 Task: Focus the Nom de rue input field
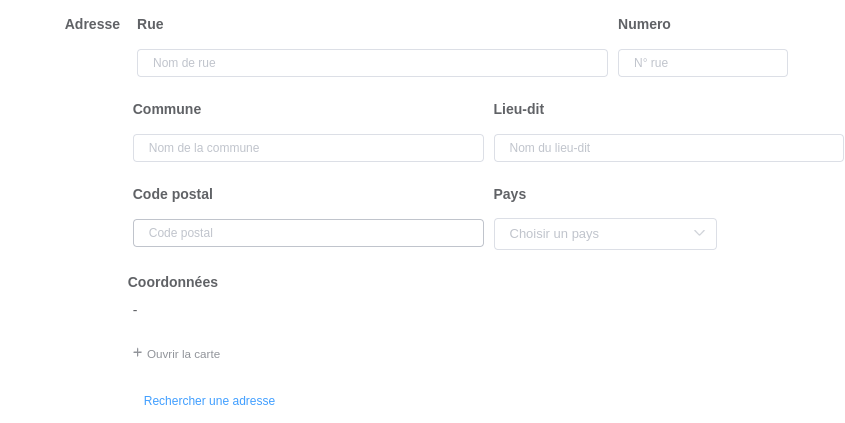point(372,63)
